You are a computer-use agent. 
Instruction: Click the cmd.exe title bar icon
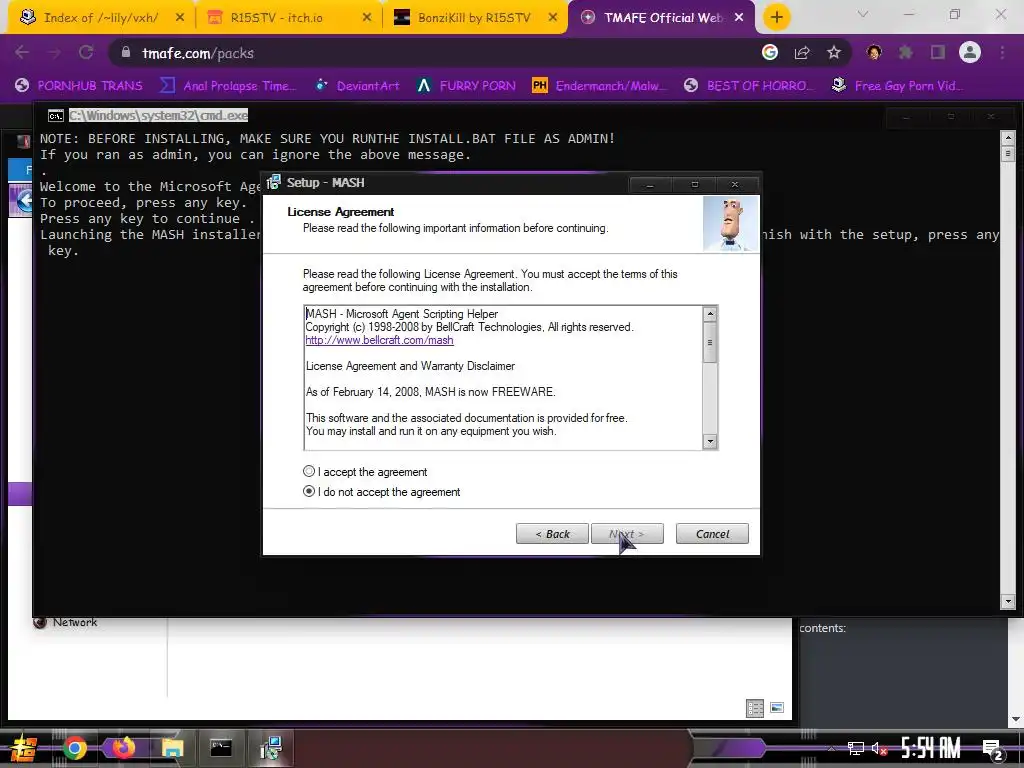(x=56, y=116)
